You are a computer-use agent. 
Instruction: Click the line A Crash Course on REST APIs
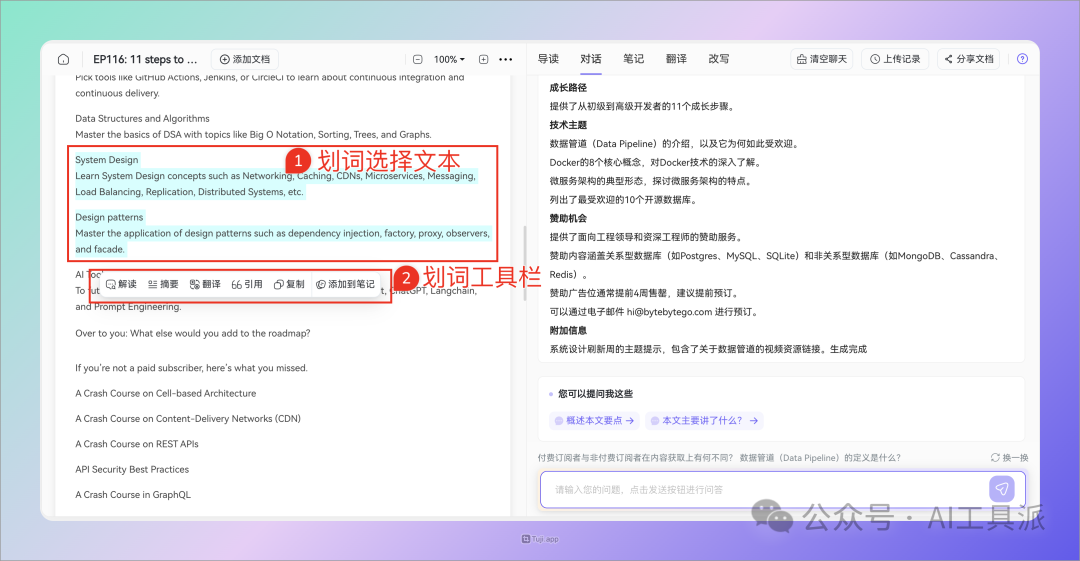coord(136,445)
